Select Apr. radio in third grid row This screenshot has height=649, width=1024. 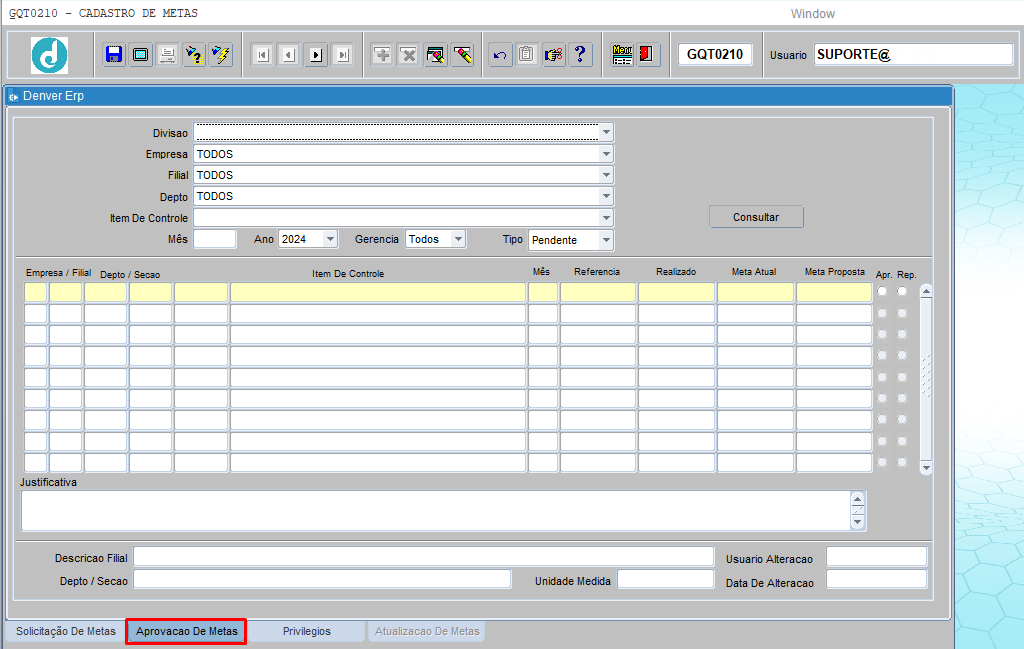tap(882, 334)
